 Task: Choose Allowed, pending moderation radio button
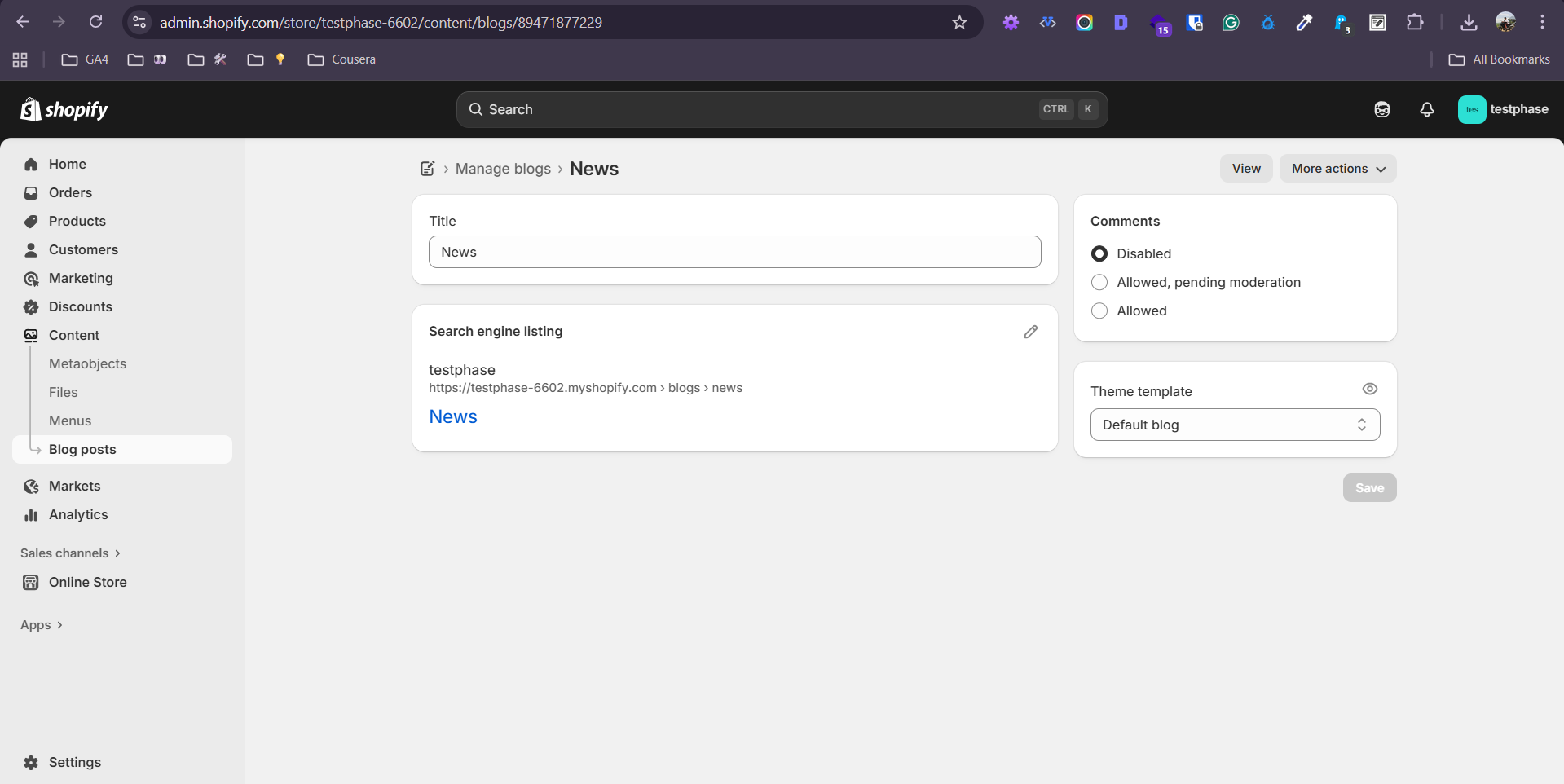(1099, 282)
